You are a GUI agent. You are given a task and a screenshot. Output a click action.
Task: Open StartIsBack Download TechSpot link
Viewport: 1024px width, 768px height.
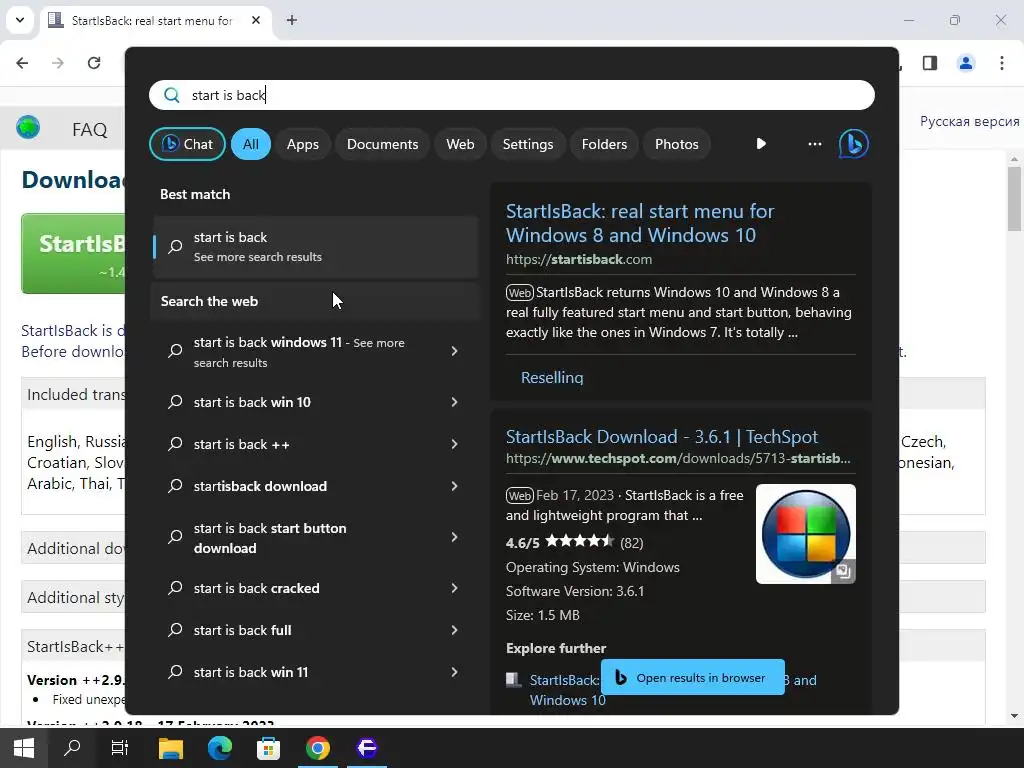click(x=662, y=436)
